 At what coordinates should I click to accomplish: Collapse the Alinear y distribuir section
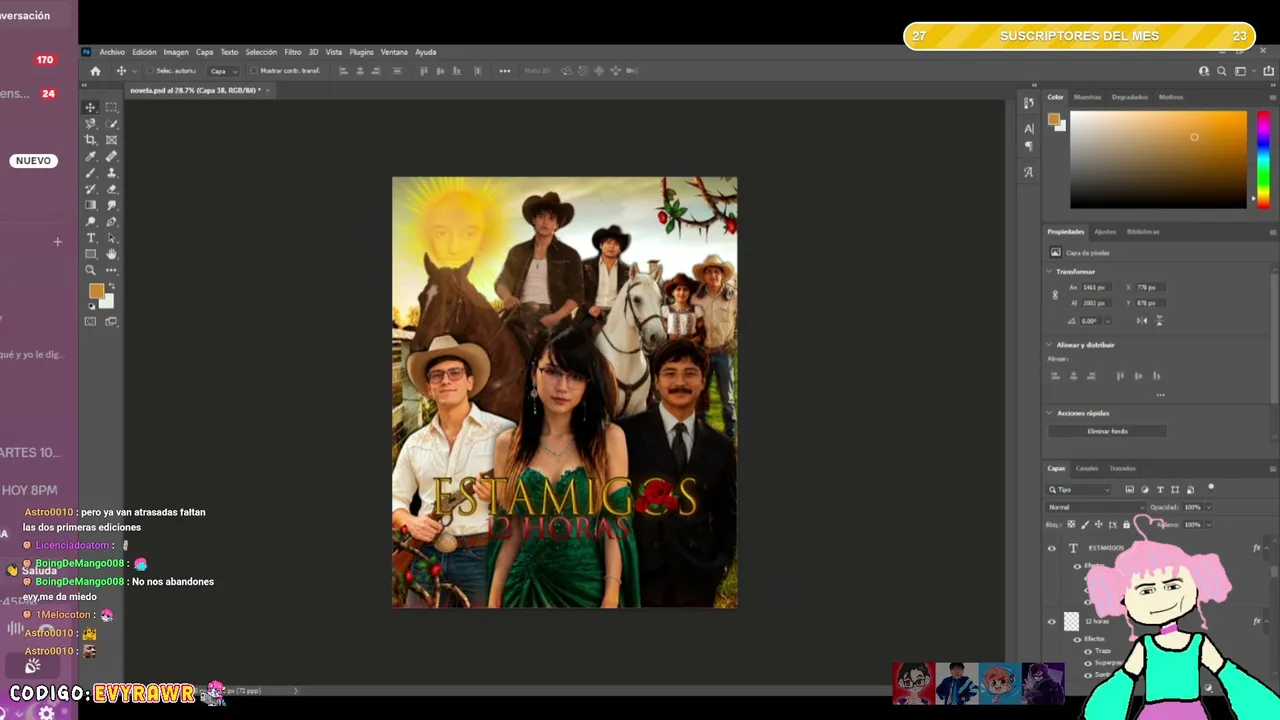[x=1050, y=345]
